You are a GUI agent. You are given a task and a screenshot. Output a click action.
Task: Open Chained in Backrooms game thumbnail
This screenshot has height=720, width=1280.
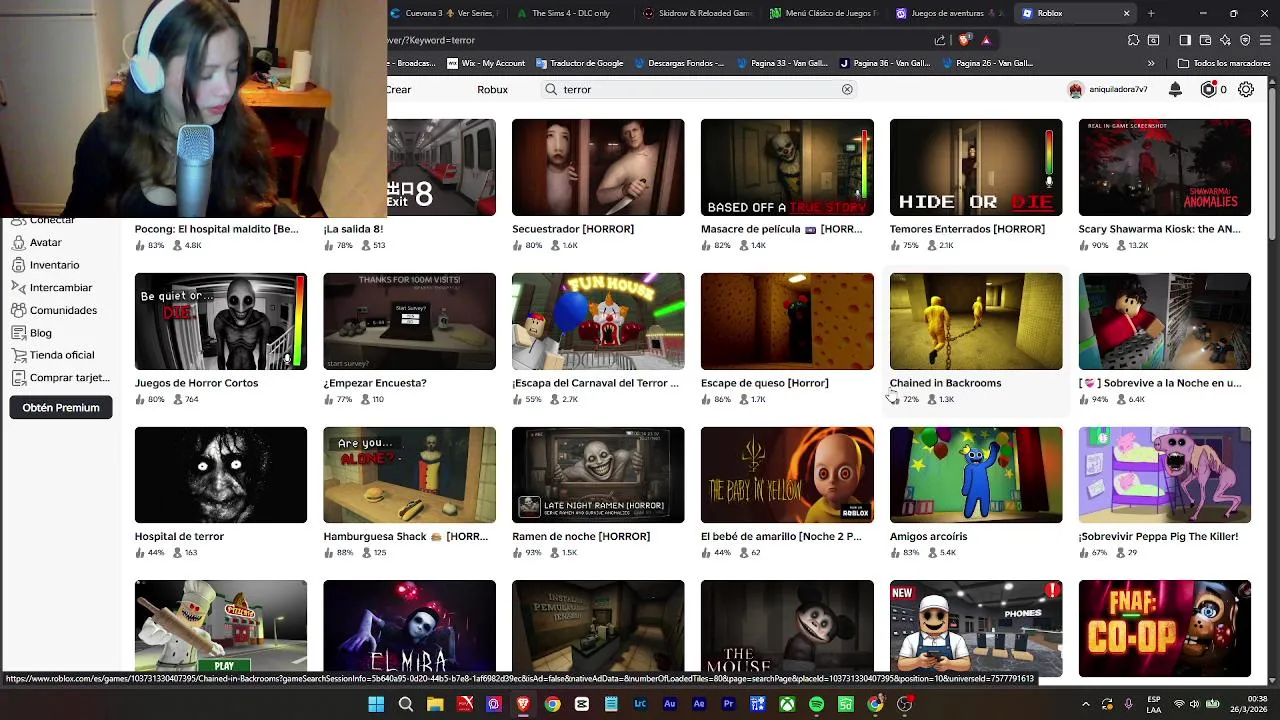click(976, 321)
